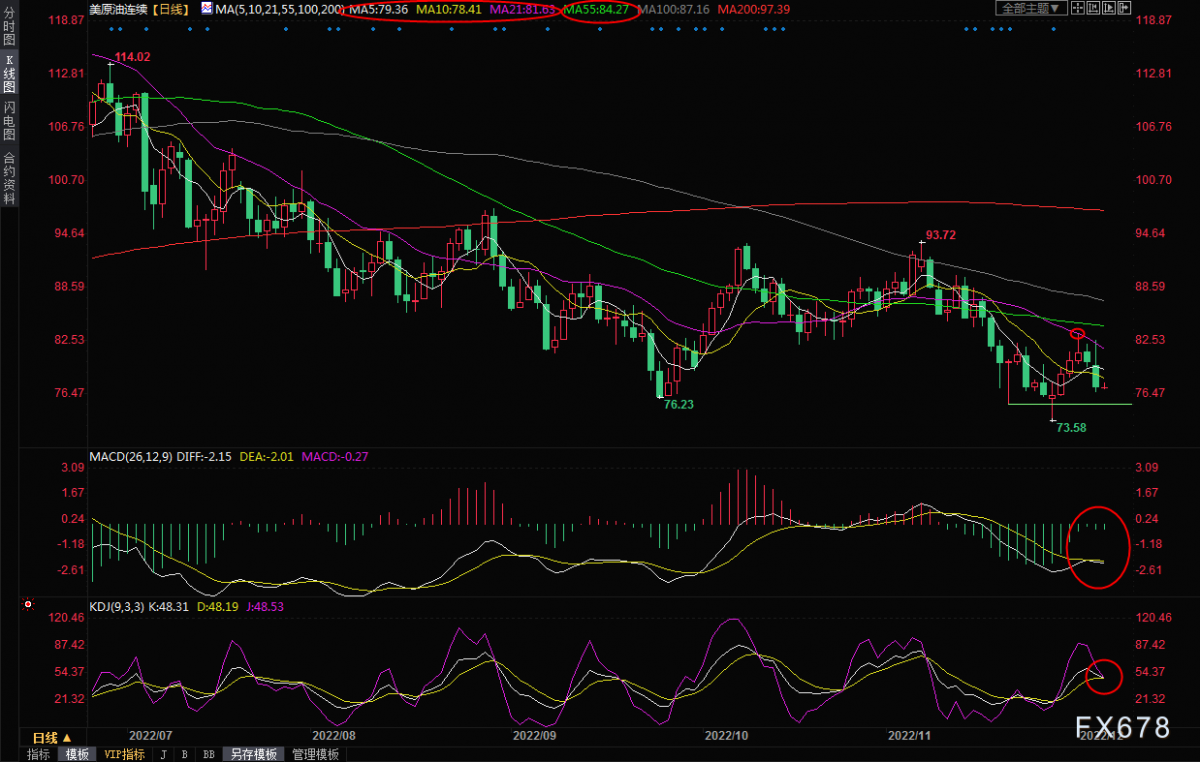Click the BB template button
The image size is (1200, 762).
(209, 754)
